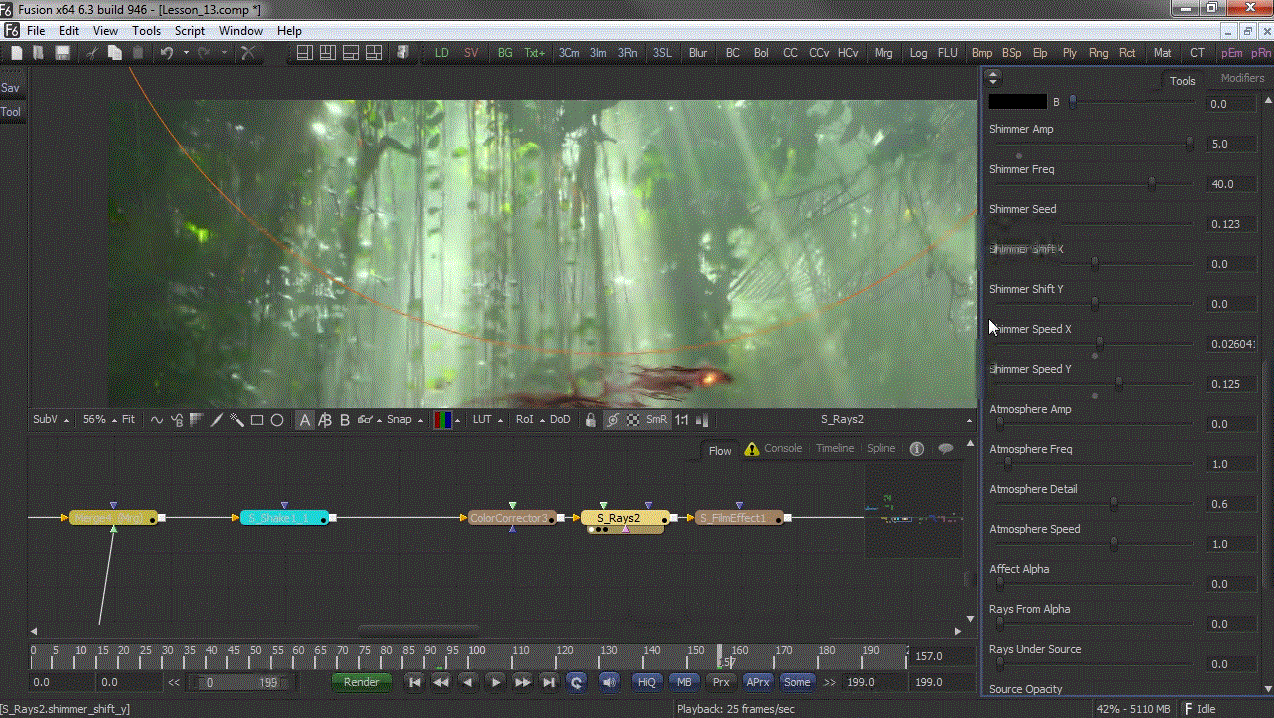
Task: Mute audio with the speaker button
Action: (x=608, y=682)
